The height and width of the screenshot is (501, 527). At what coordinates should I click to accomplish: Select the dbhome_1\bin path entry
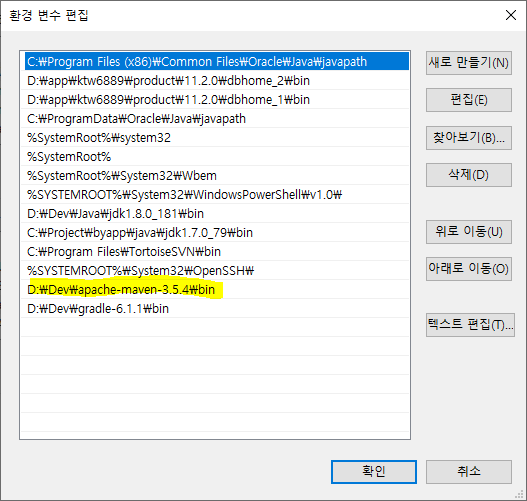click(215, 99)
